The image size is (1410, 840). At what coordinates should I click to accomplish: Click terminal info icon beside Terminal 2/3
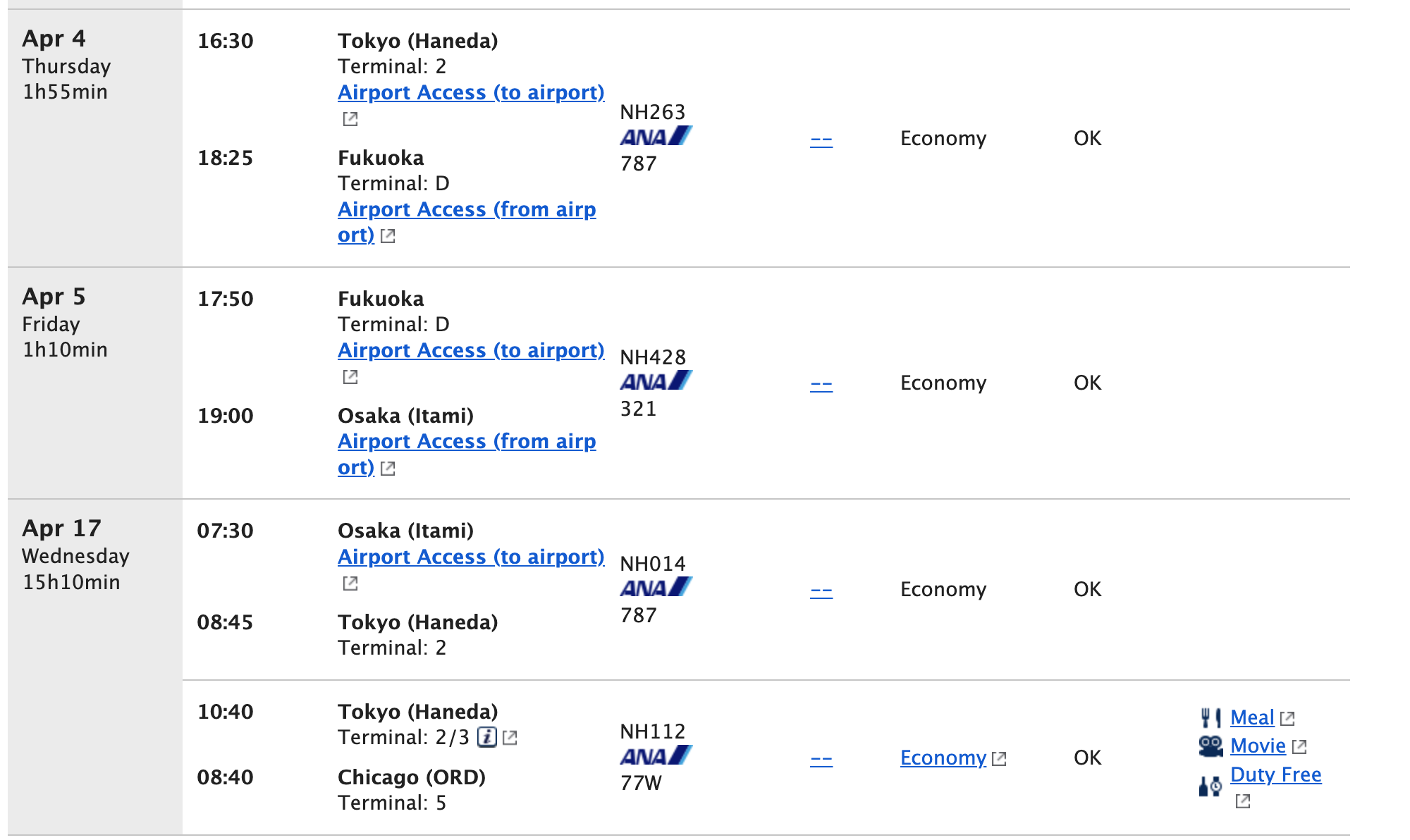487,737
